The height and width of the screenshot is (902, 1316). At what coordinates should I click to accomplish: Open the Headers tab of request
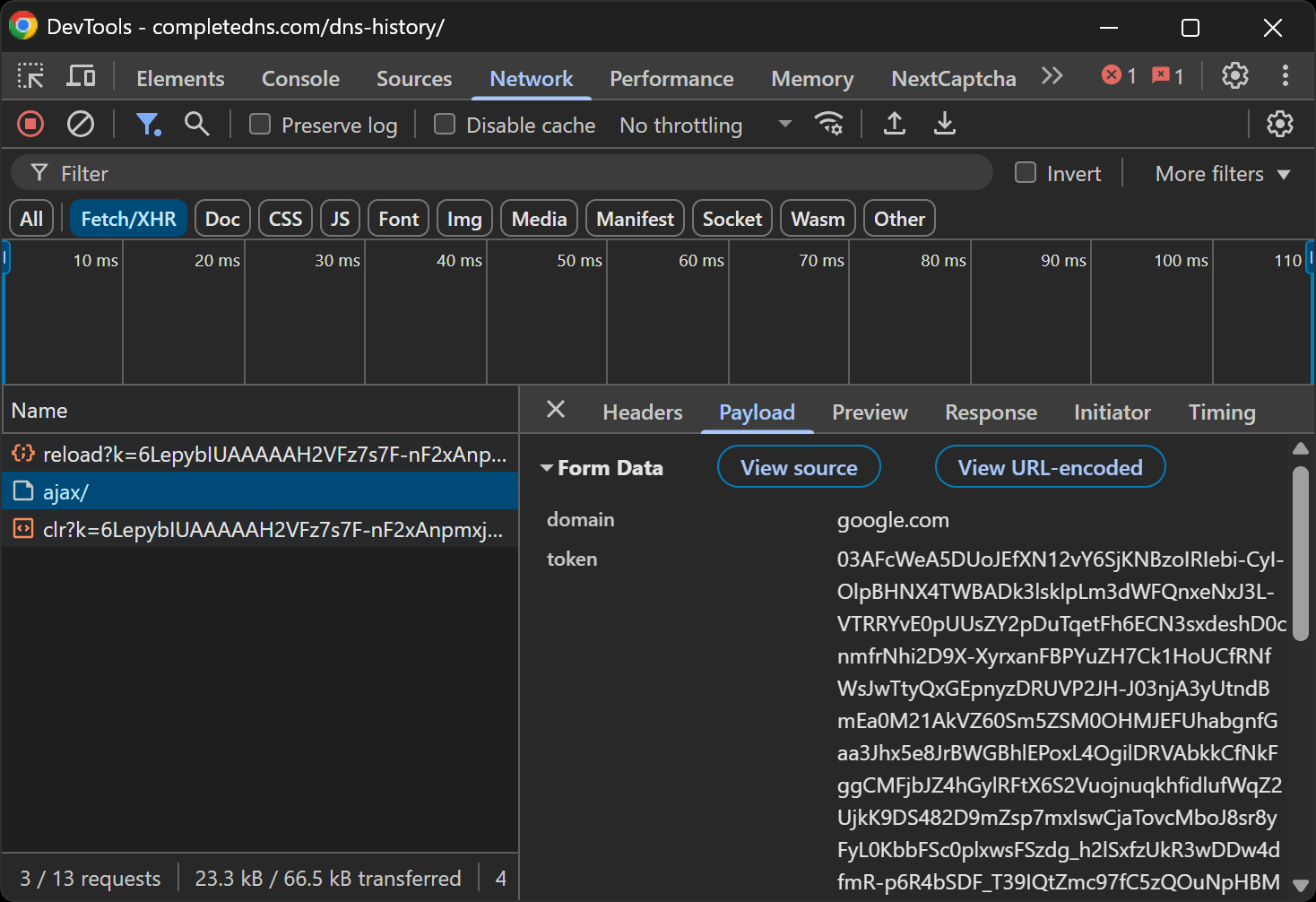pyautogui.click(x=643, y=412)
